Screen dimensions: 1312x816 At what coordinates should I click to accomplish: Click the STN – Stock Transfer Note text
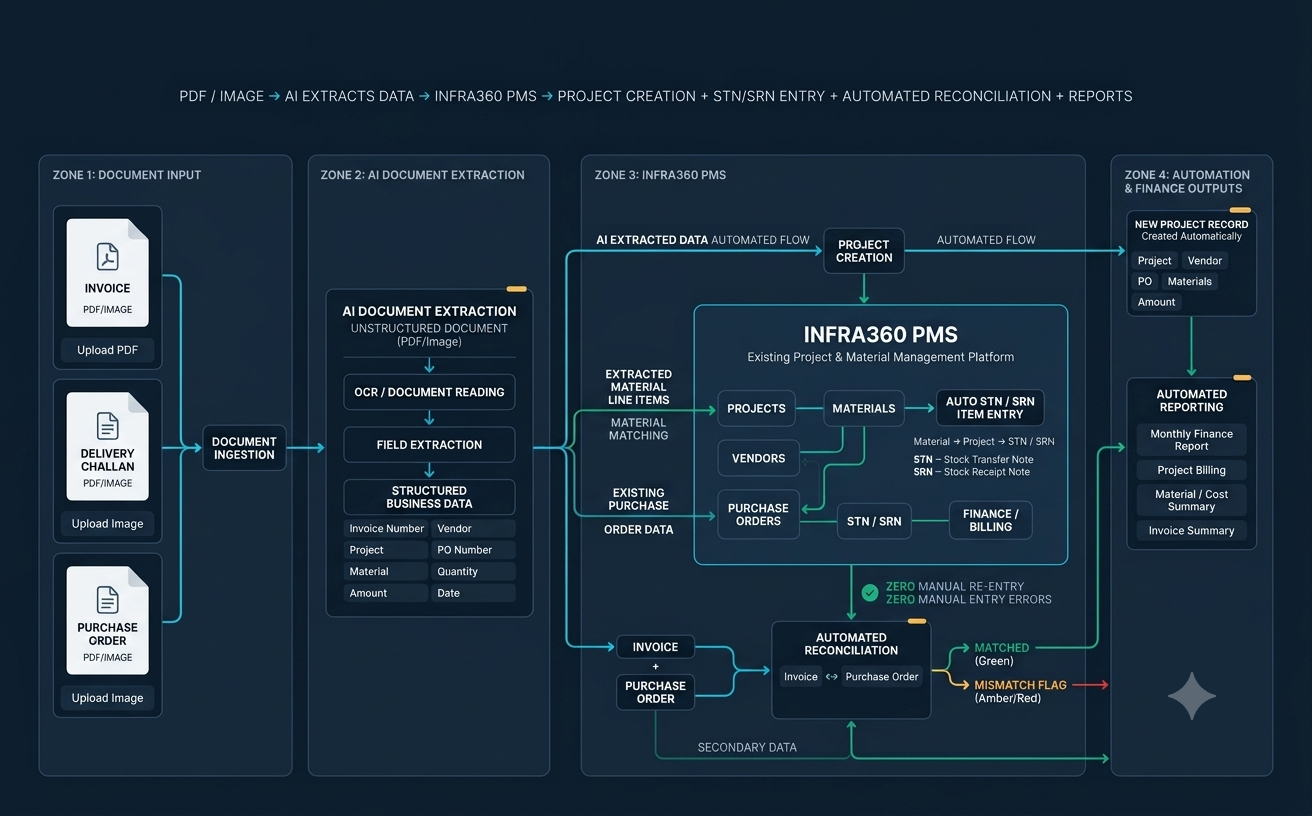point(974,460)
